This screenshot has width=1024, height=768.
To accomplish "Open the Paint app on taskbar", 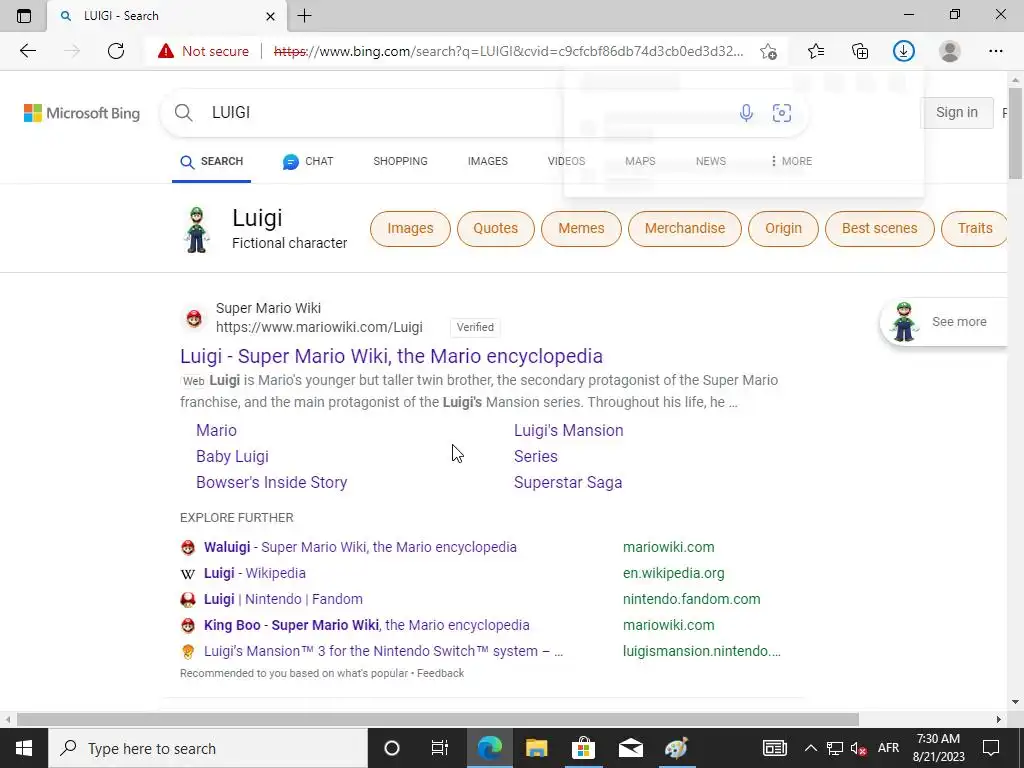I will point(677,748).
